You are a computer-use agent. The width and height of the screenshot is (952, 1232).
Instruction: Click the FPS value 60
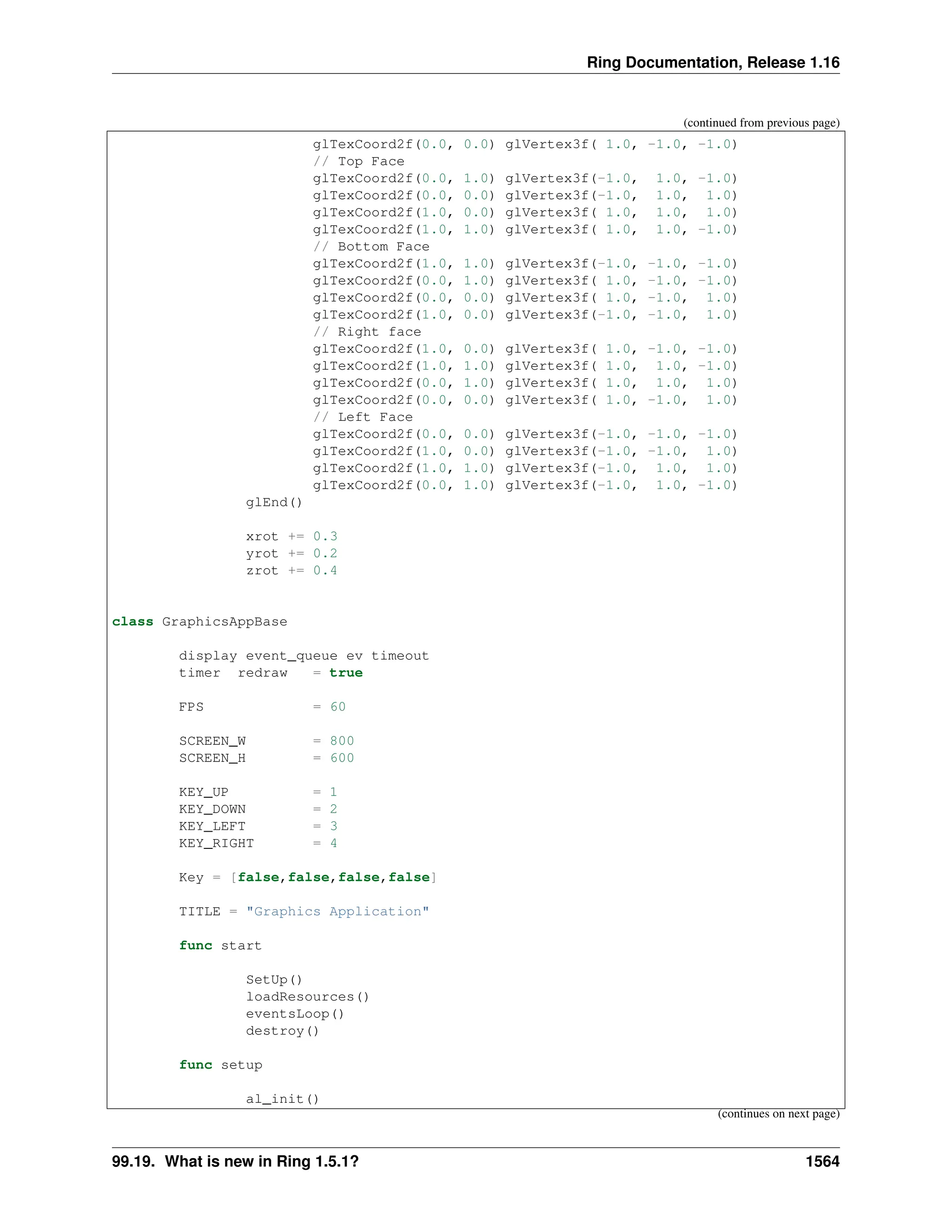click(338, 707)
